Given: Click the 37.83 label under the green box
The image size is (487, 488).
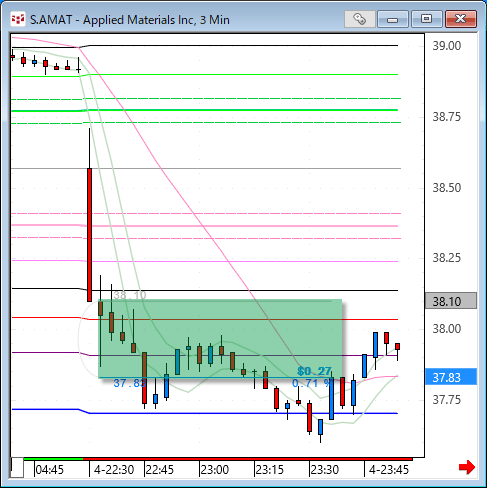Looking at the screenshot, I should click(x=130, y=383).
